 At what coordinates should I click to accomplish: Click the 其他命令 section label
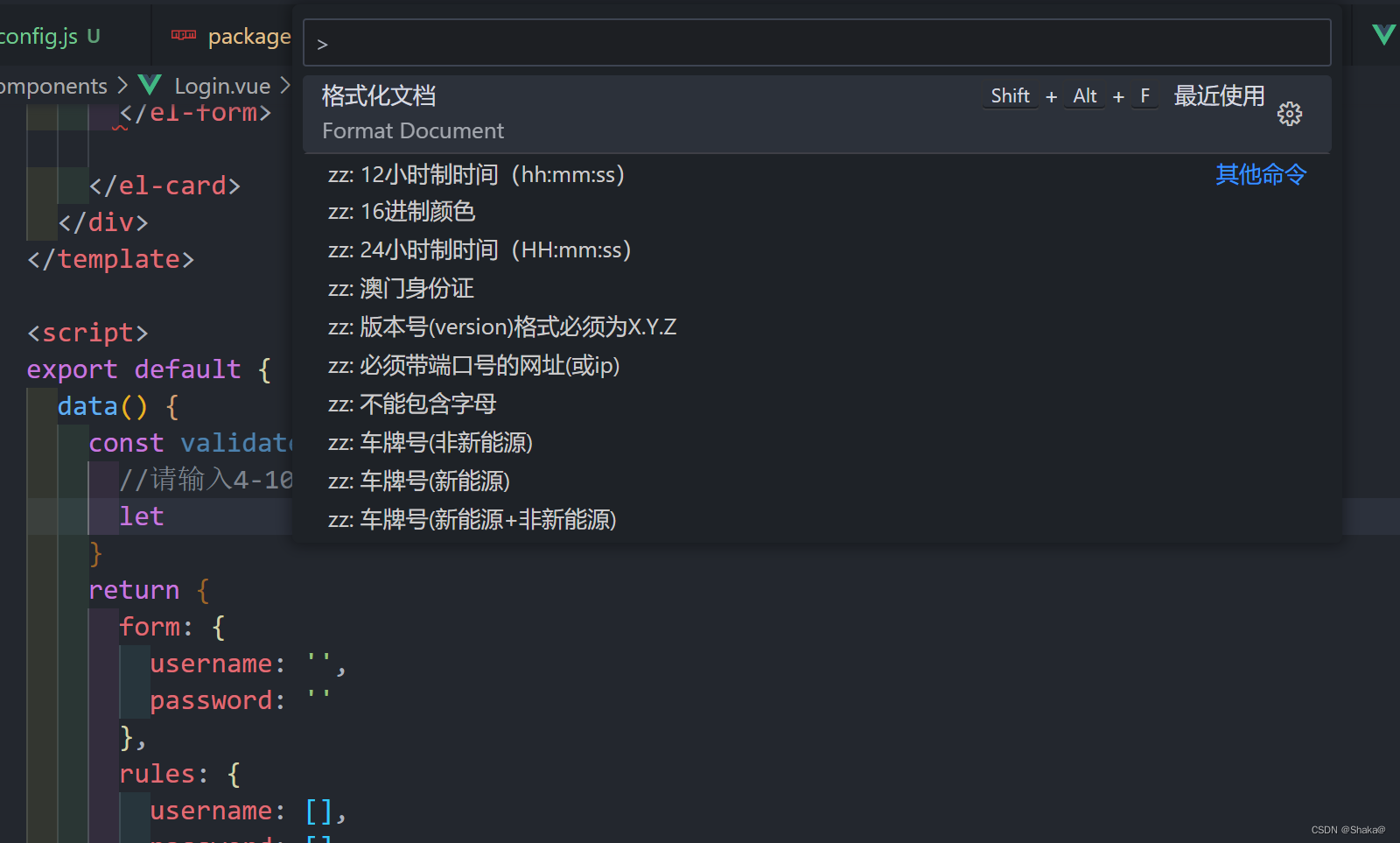1261,174
